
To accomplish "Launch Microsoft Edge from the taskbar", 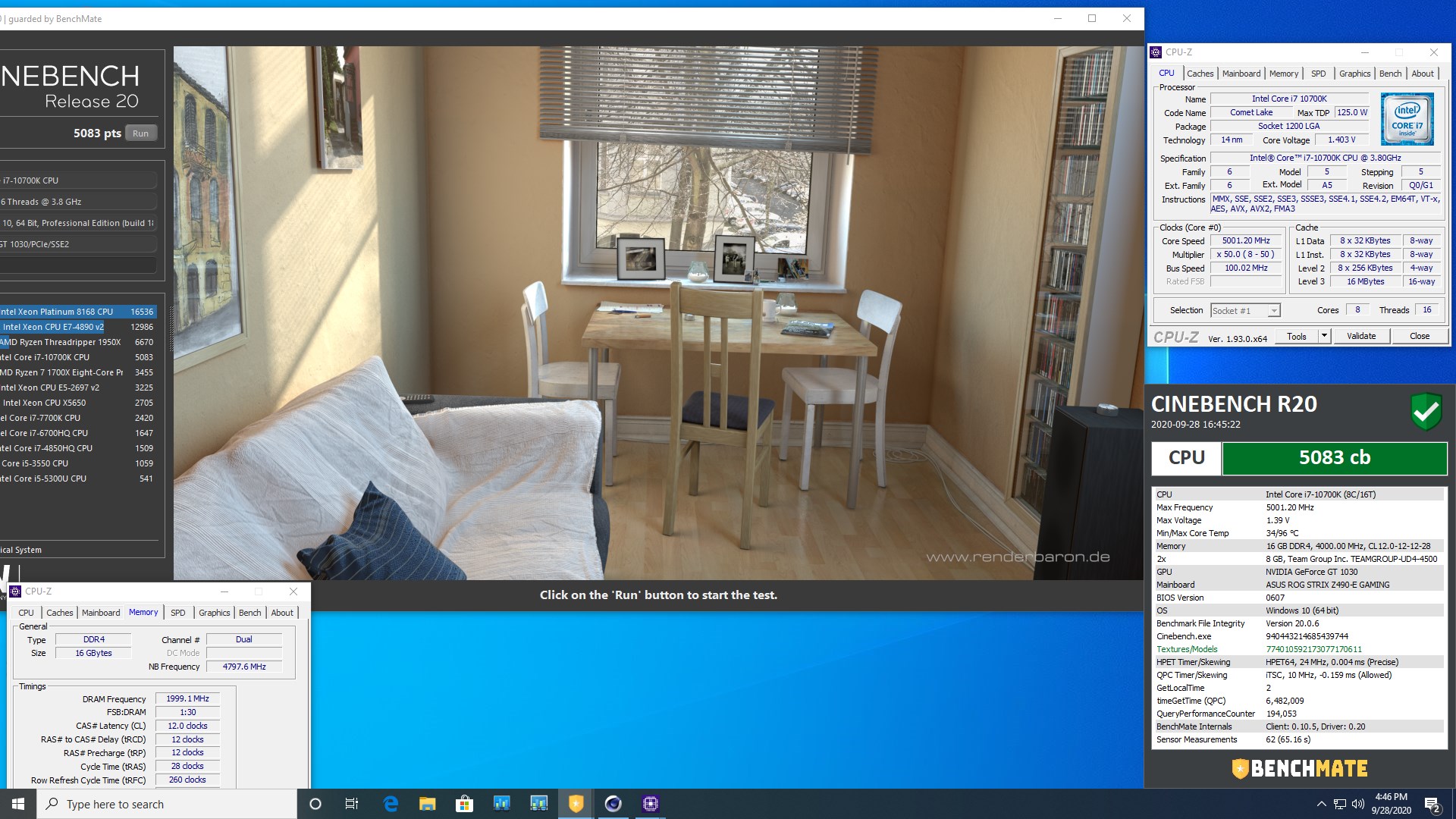I will (391, 804).
